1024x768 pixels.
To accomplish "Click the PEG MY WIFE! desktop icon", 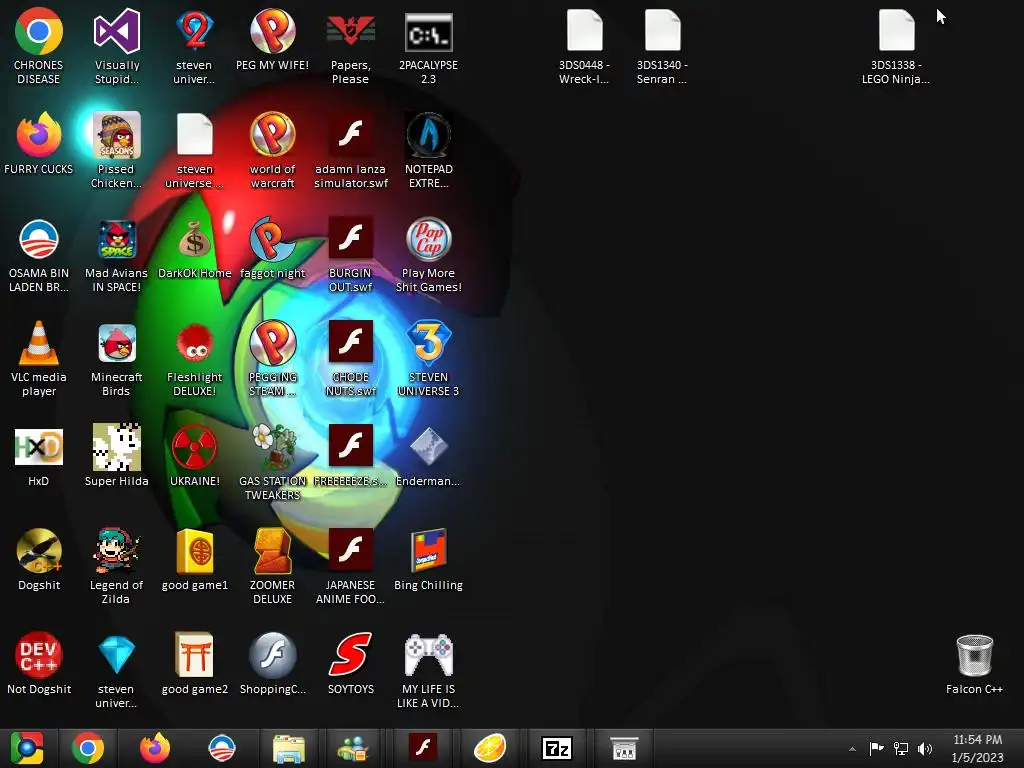I will (x=272, y=40).
